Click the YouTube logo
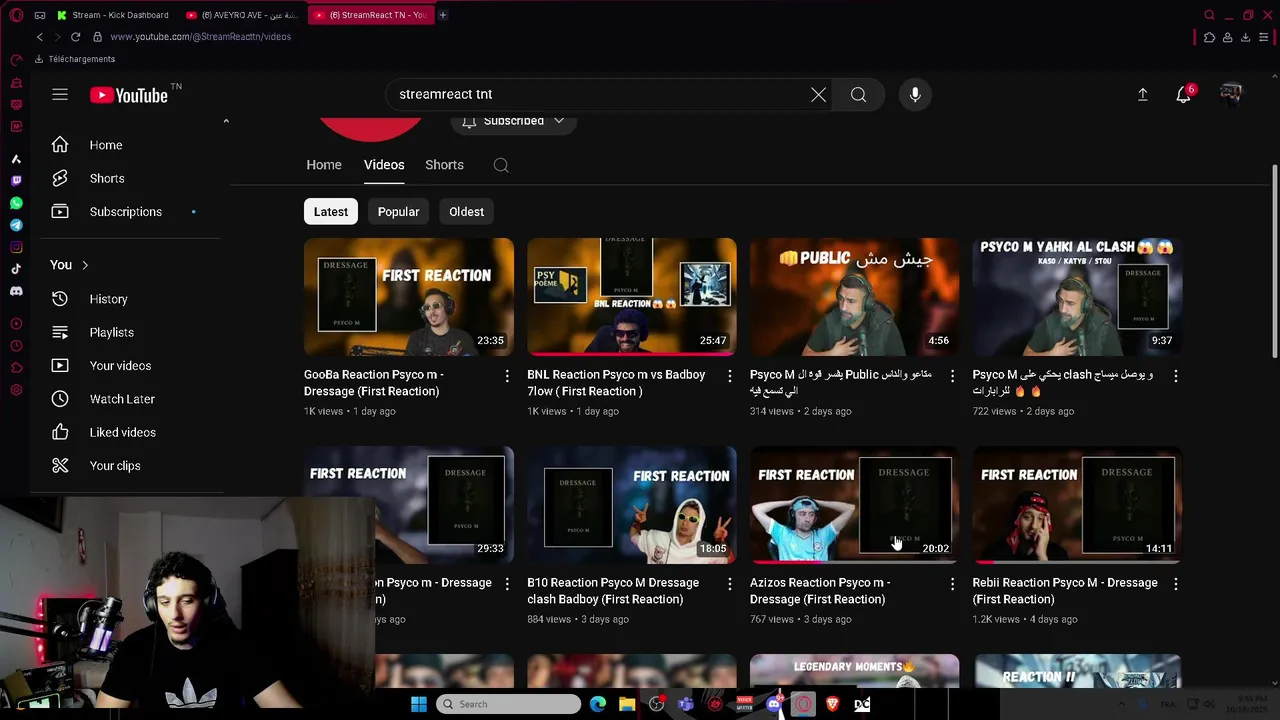 click(x=128, y=95)
